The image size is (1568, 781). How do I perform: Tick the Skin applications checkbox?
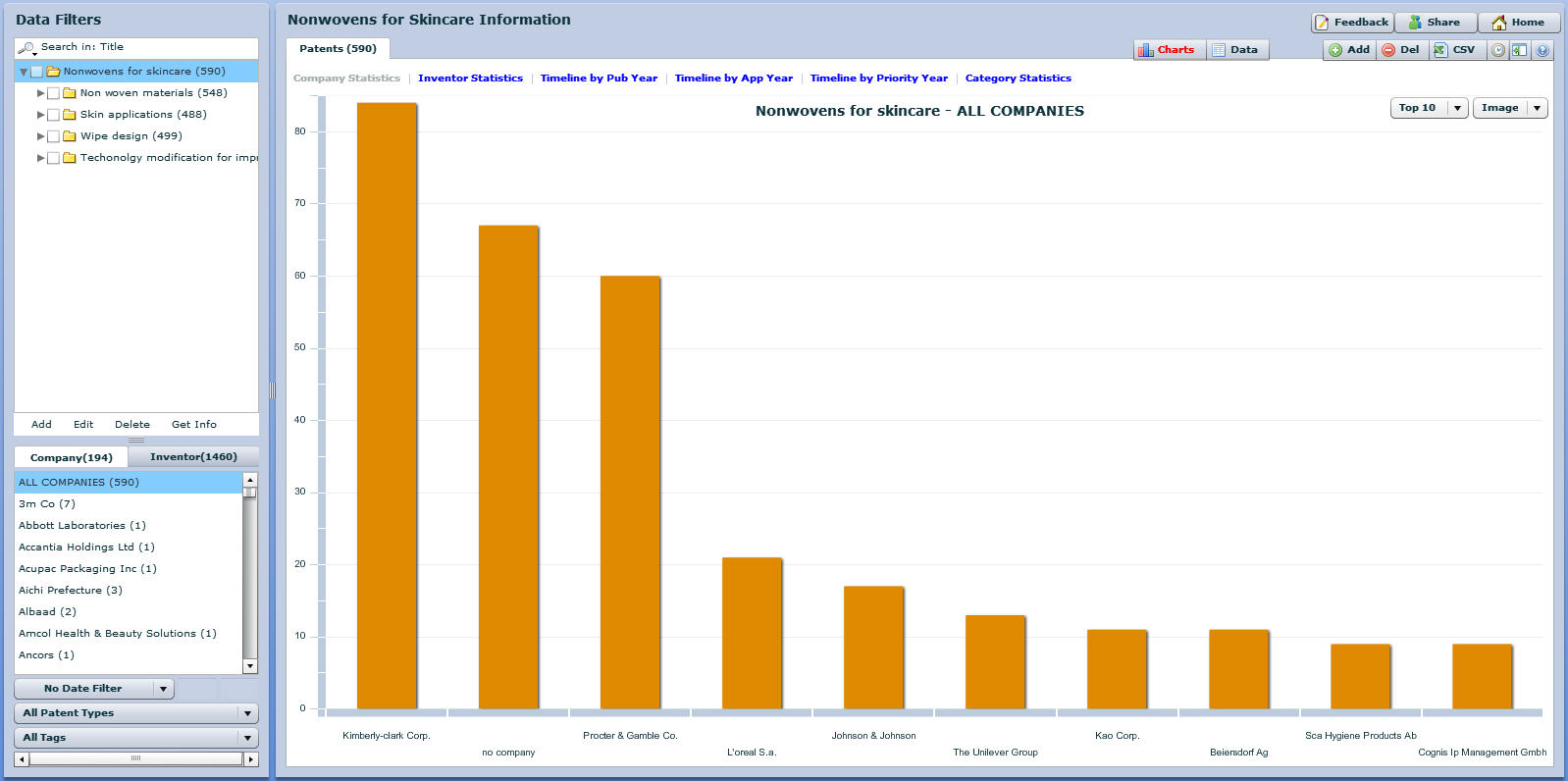(54, 115)
